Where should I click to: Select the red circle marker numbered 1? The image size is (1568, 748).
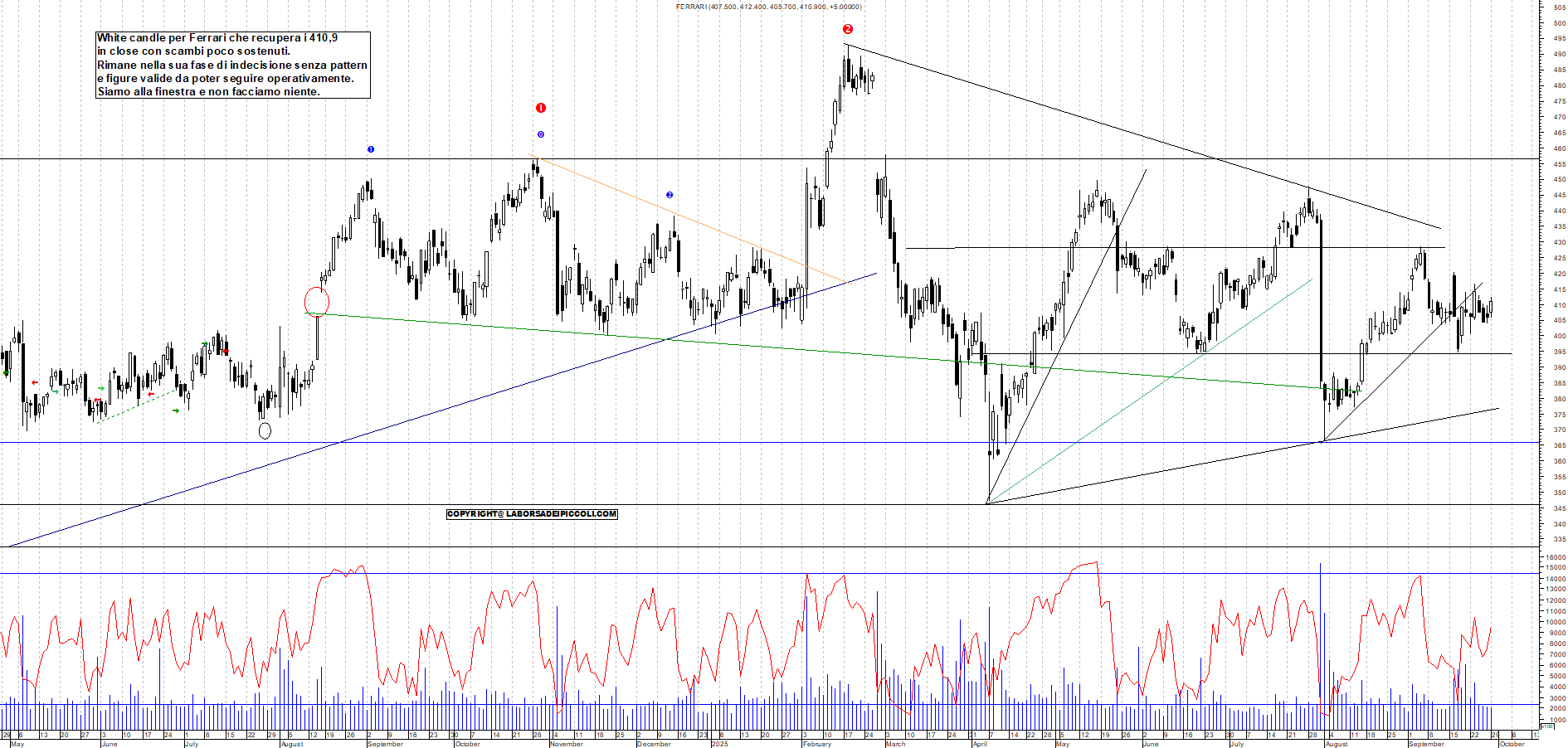[541, 108]
